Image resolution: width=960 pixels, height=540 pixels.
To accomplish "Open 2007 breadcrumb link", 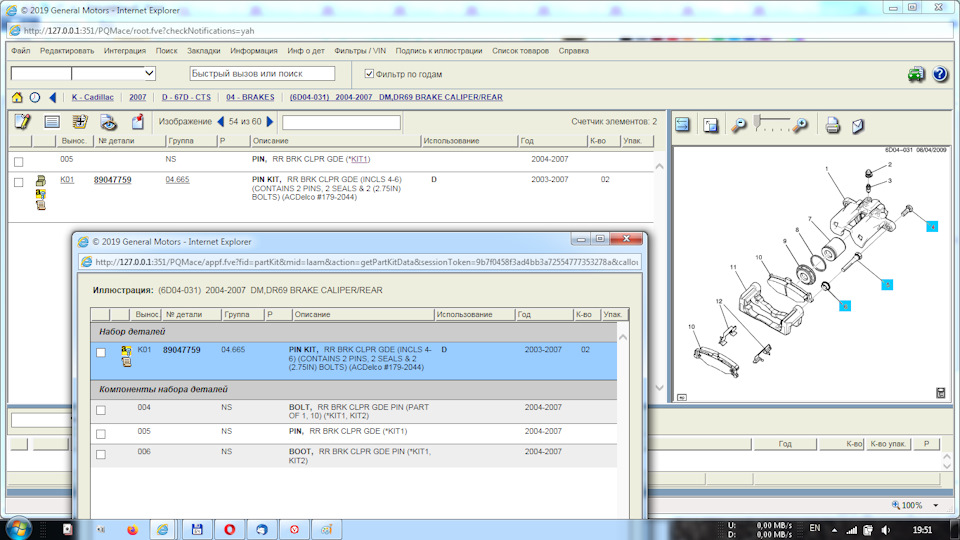I will pos(138,97).
